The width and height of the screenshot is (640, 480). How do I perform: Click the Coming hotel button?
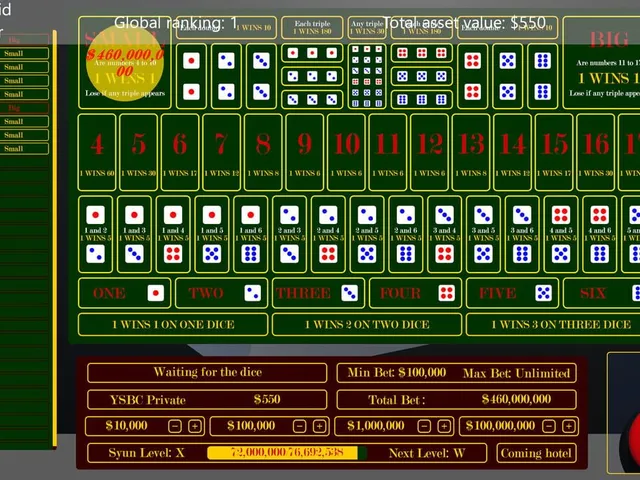tap(536, 453)
